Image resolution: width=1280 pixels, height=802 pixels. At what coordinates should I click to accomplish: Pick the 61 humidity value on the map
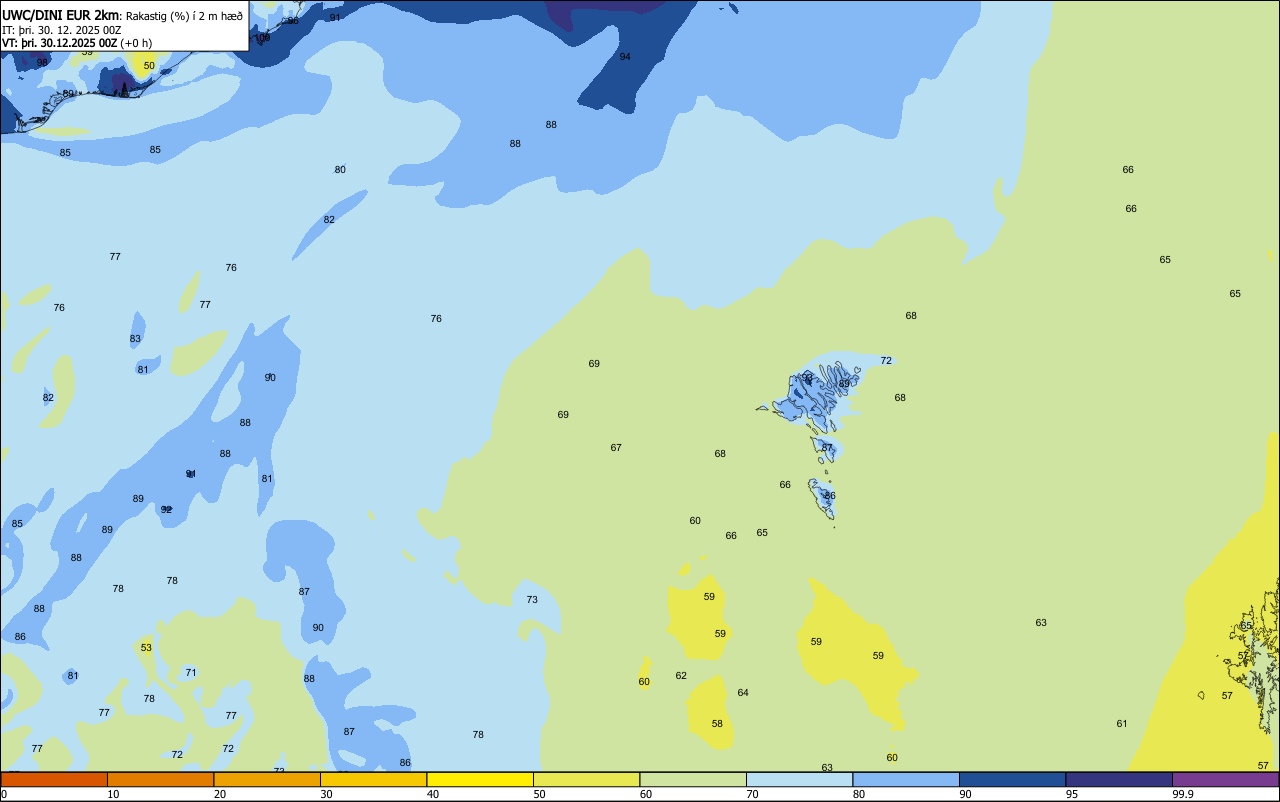tap(1122, 724)
